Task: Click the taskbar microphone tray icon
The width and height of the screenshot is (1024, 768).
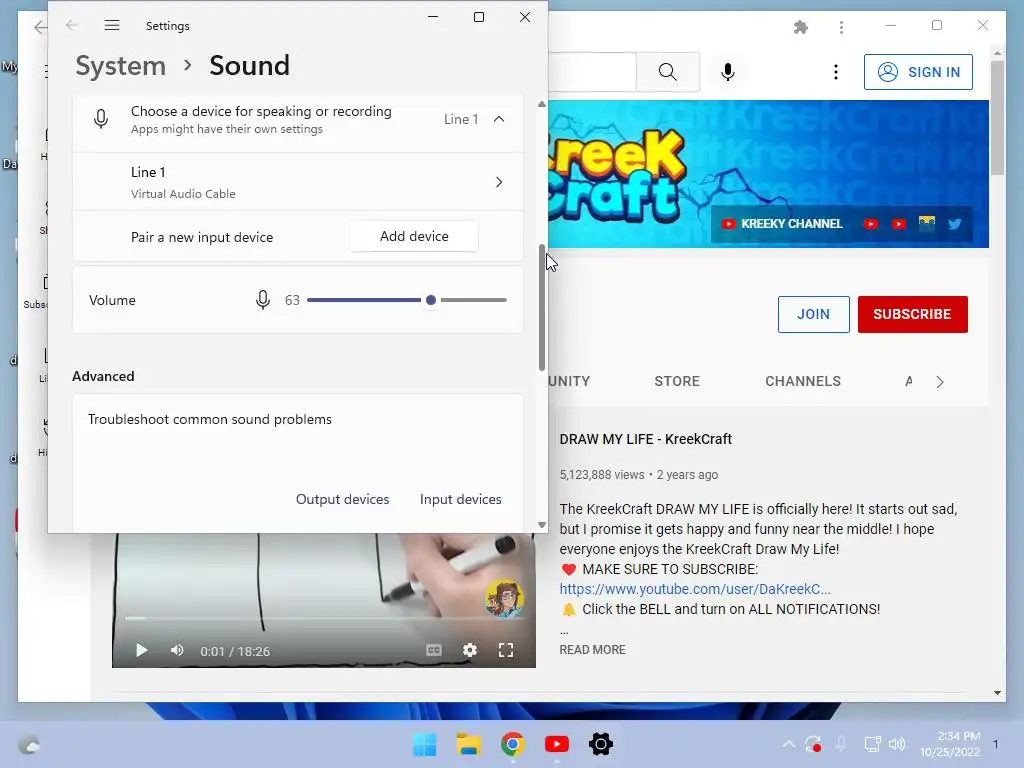Action: pos(841,744)
